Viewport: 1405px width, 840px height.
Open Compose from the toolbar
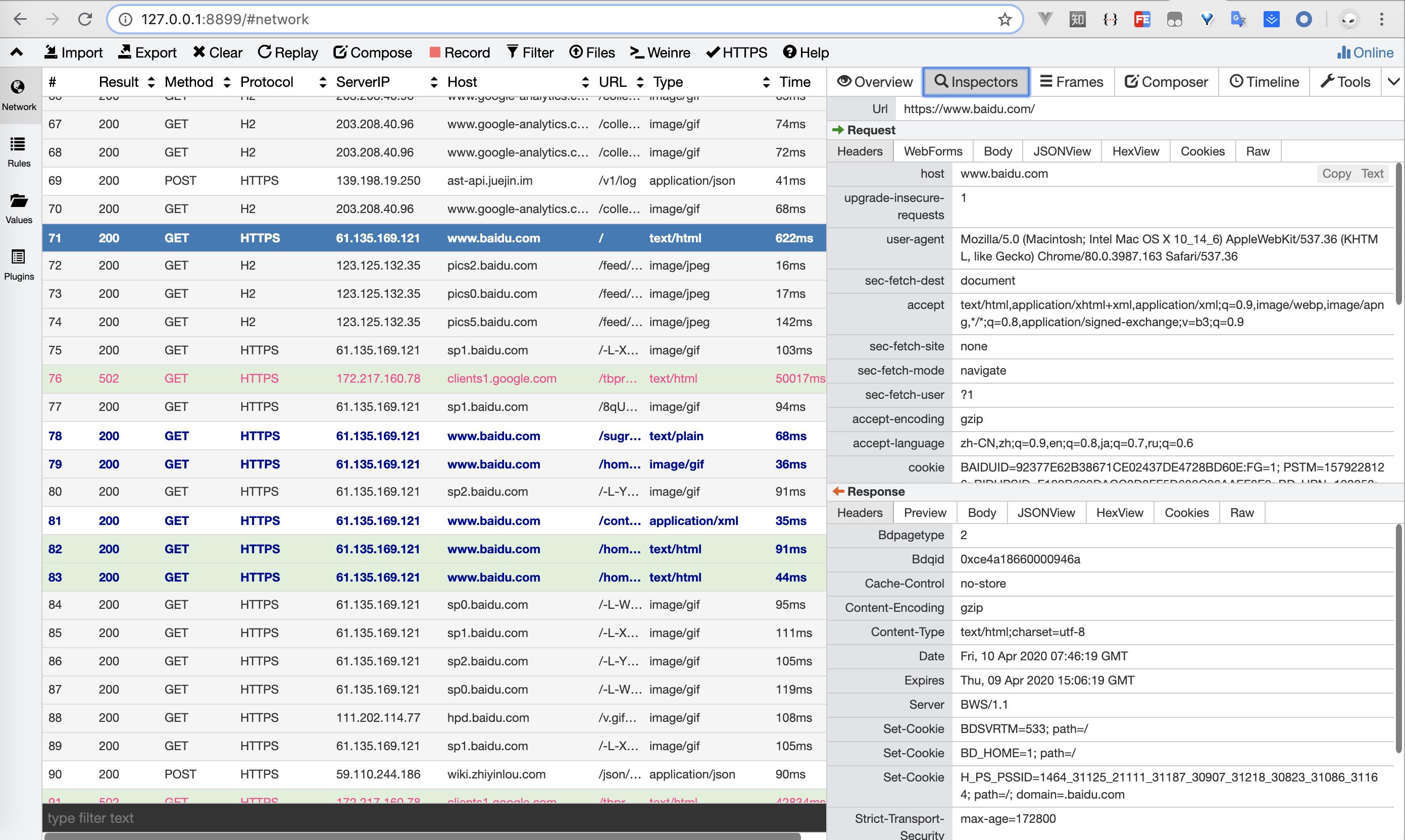click(x=372, y=52)
